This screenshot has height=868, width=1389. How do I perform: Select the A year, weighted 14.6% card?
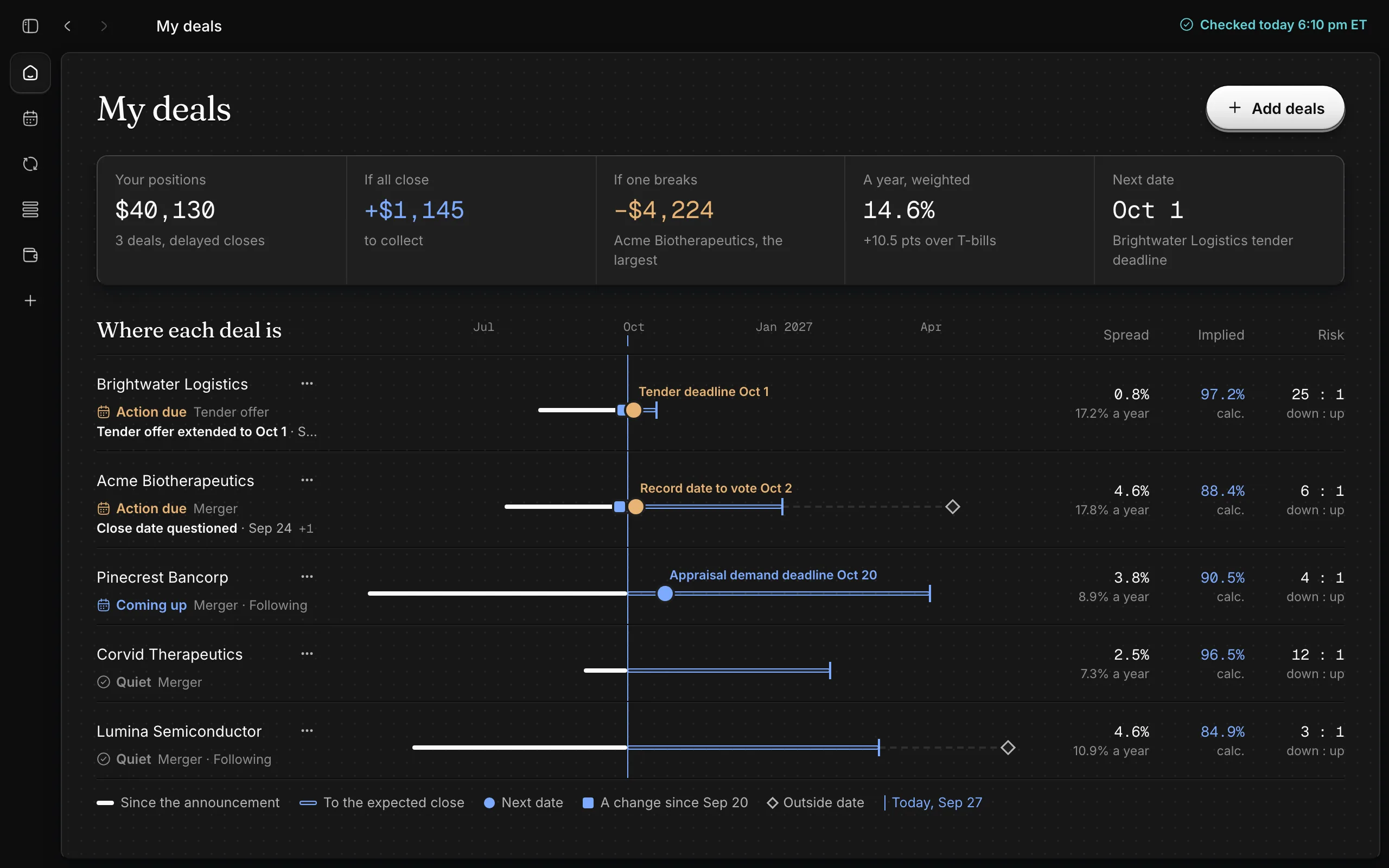coord(970,220)
